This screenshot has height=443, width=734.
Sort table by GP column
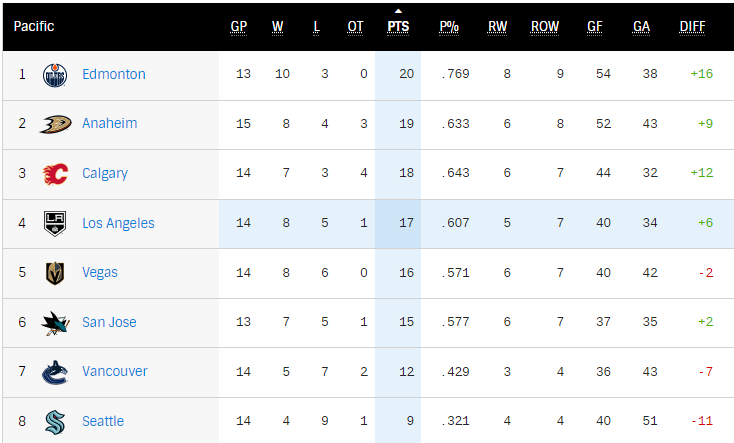(239, 27)
